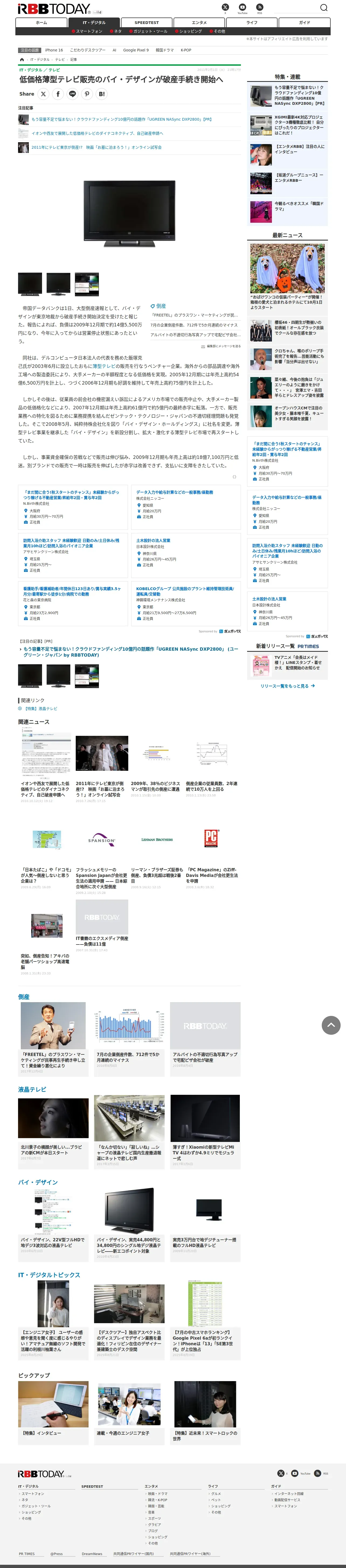
Task: Open the K-POP trending topic
Action: coord(186,50)
